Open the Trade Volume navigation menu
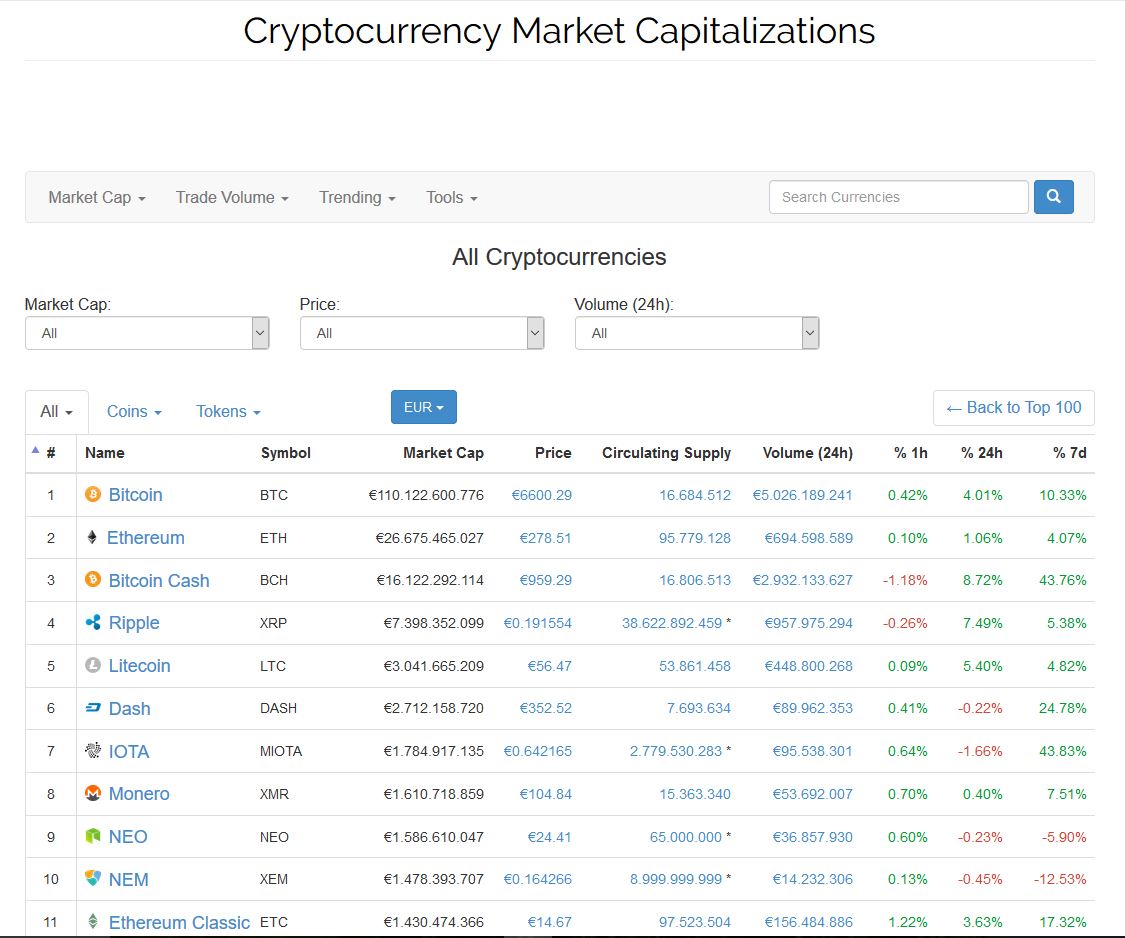The height and width of the screenshot is (938, 1125). (x=232, y=197)
